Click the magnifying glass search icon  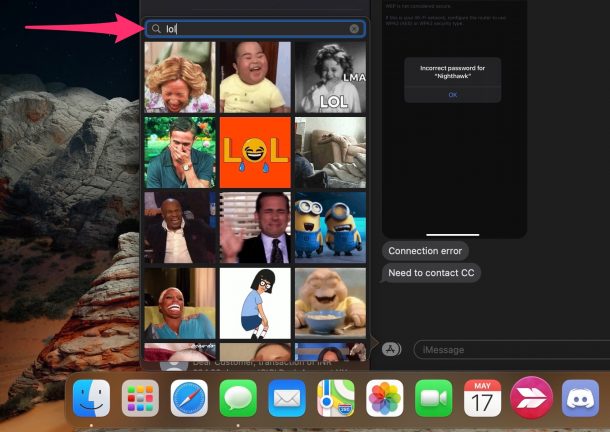[x=156, y=29]
